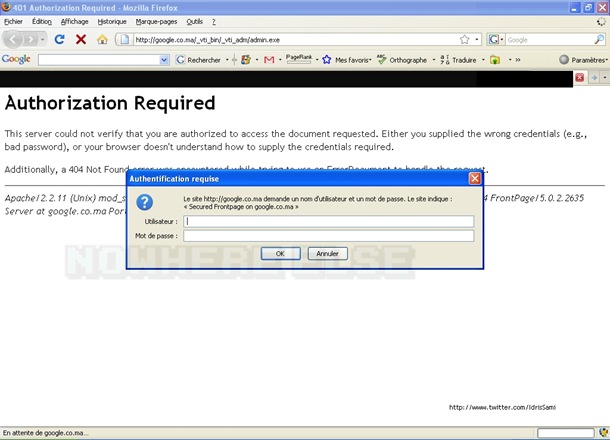Open the ? help menu
This screenshot has height=440, width=610.
tap(214, 22)
